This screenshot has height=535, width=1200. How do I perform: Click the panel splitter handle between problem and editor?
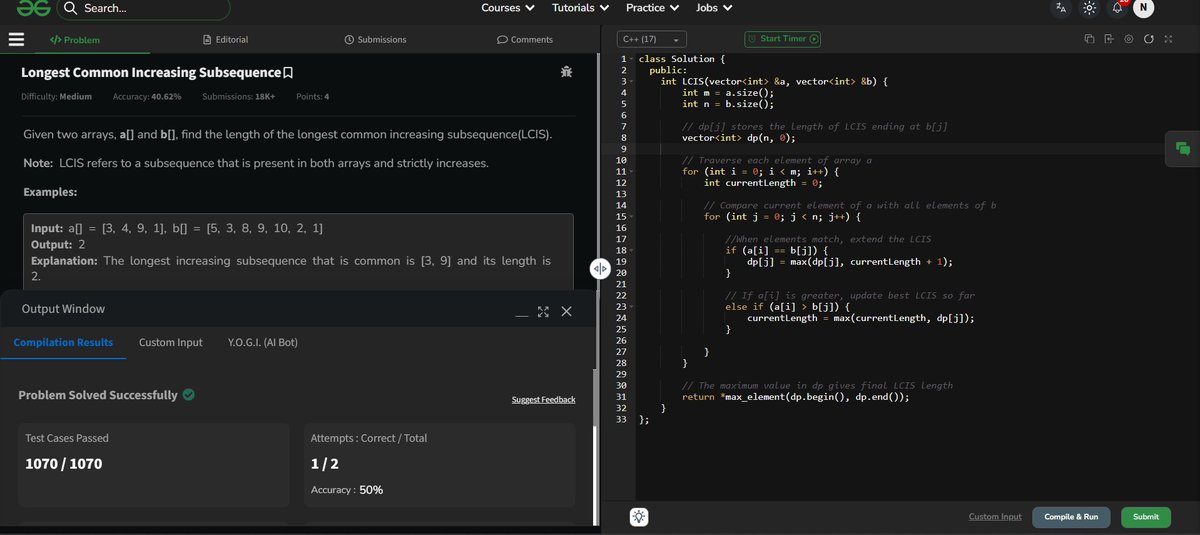600,268
